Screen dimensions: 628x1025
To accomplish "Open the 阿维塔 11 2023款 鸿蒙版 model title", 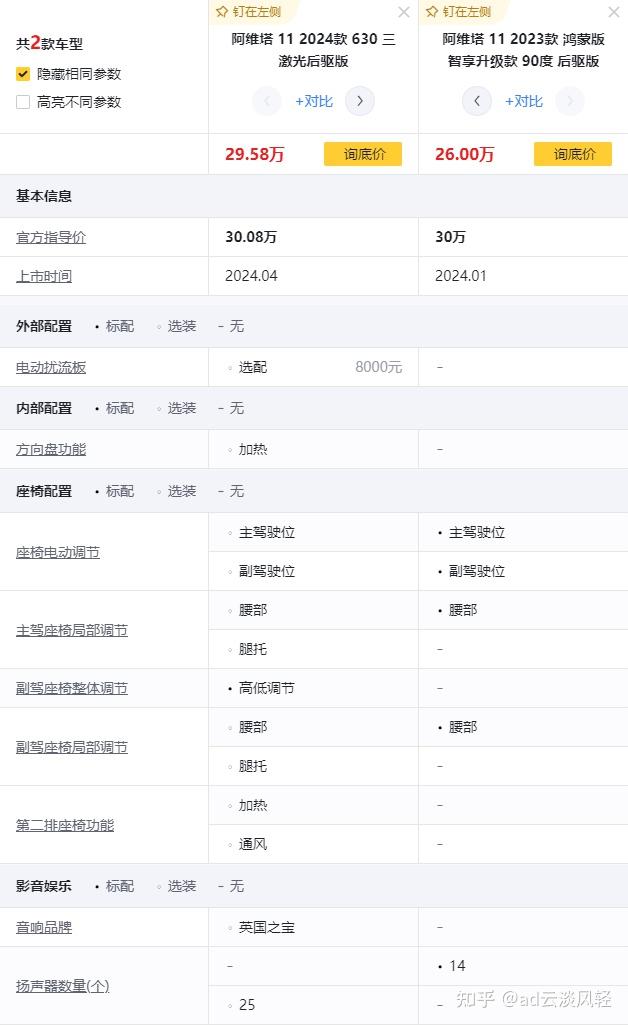I will point(523,50).
